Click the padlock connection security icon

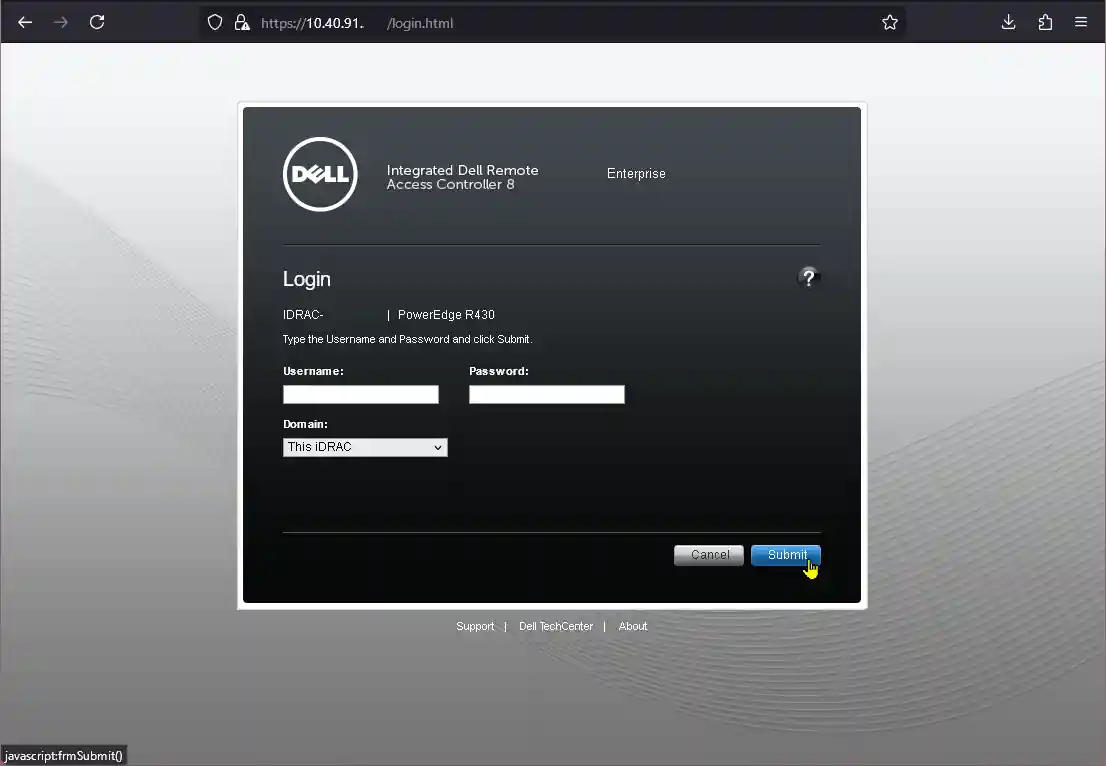[x=242, y=23]
